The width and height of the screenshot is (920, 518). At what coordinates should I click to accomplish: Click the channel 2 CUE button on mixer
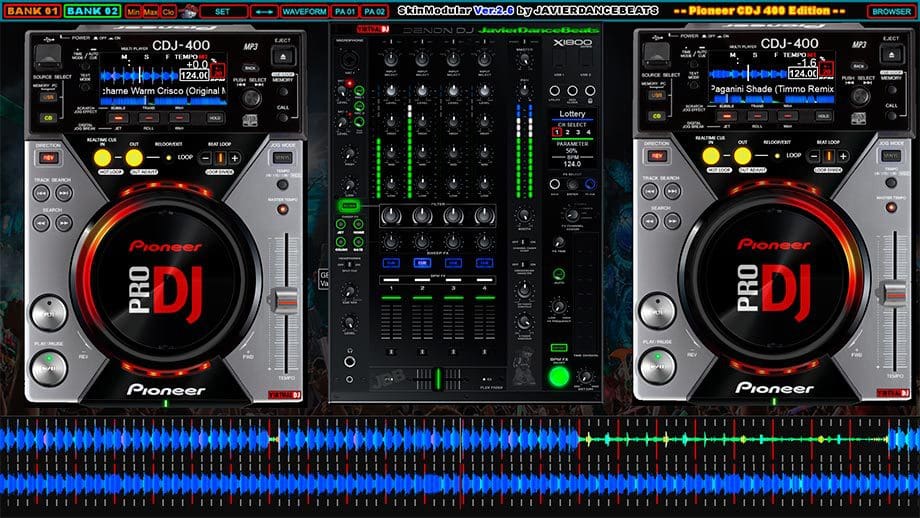[x=422, y=263]
